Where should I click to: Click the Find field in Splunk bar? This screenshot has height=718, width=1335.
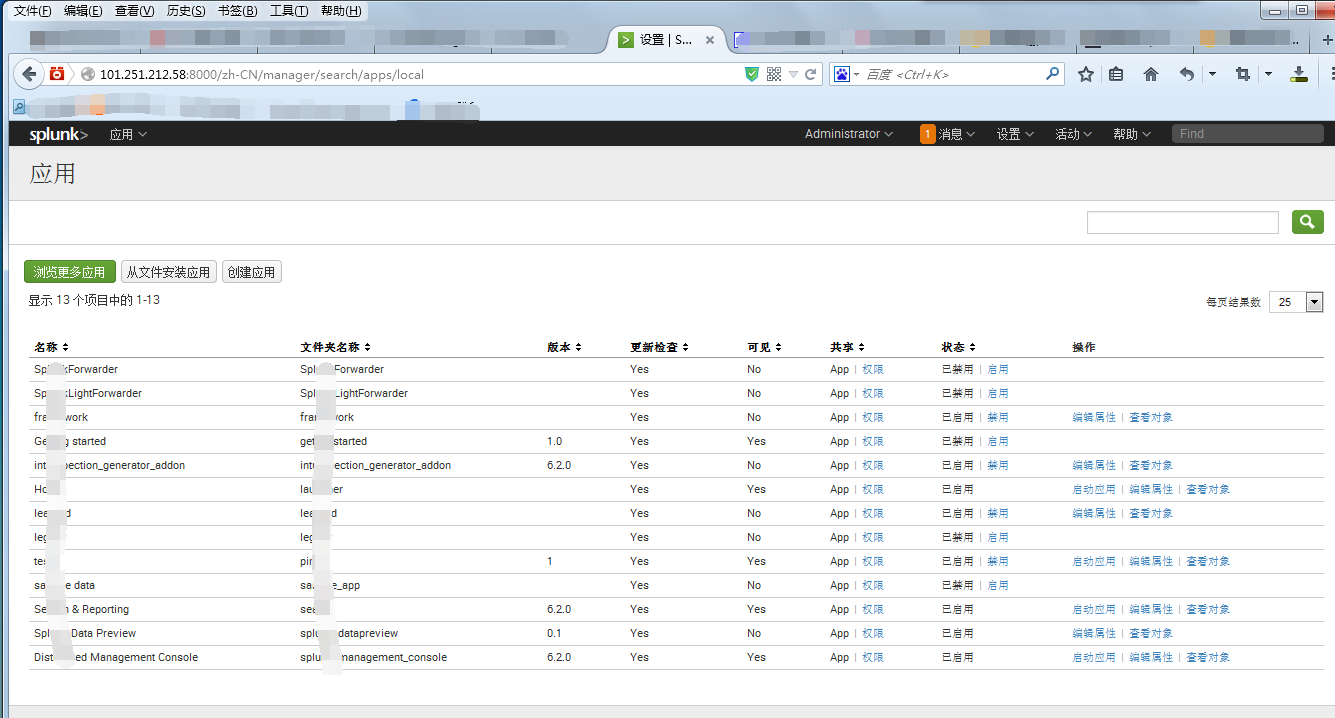click(x=1248, y=134)
